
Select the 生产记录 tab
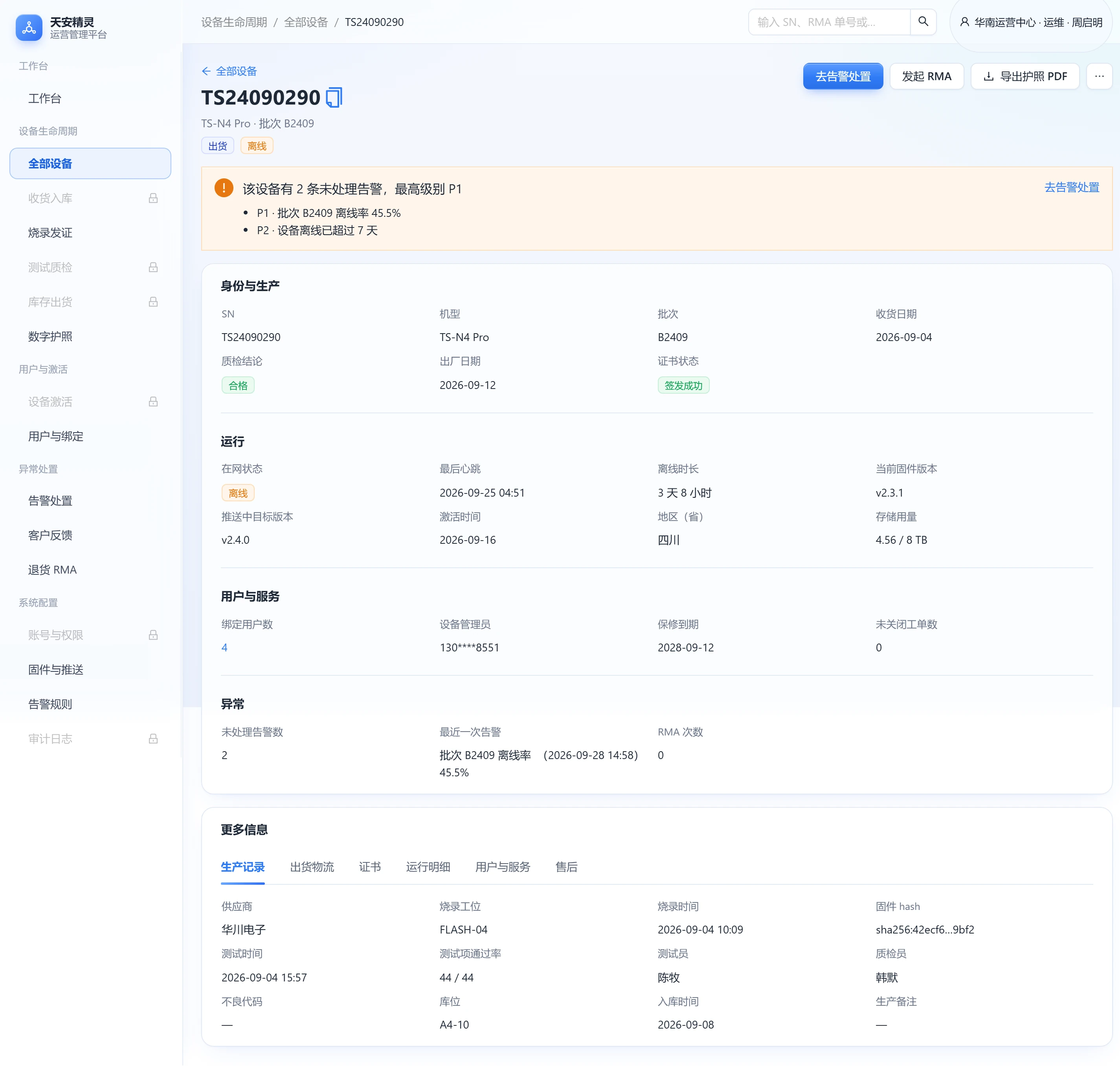(243, 867)
